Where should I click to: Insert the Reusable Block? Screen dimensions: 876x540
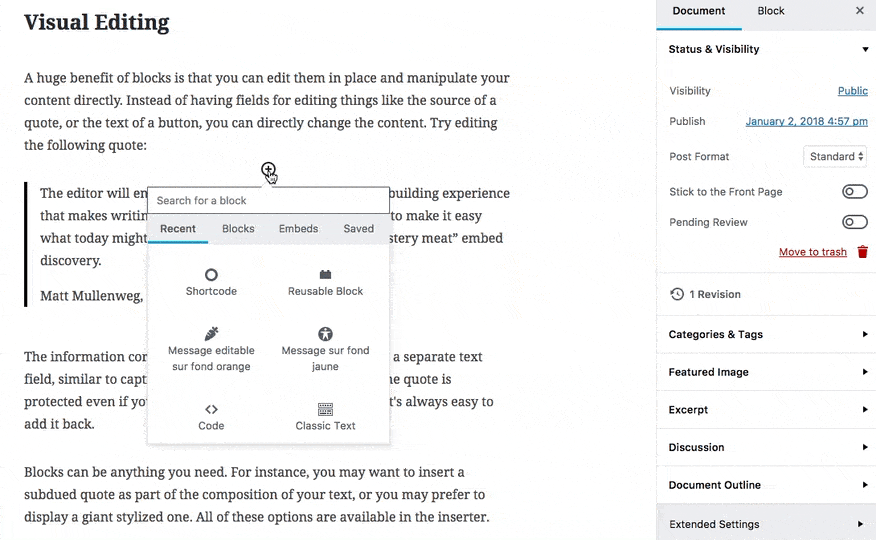click(x=325, y=282)
